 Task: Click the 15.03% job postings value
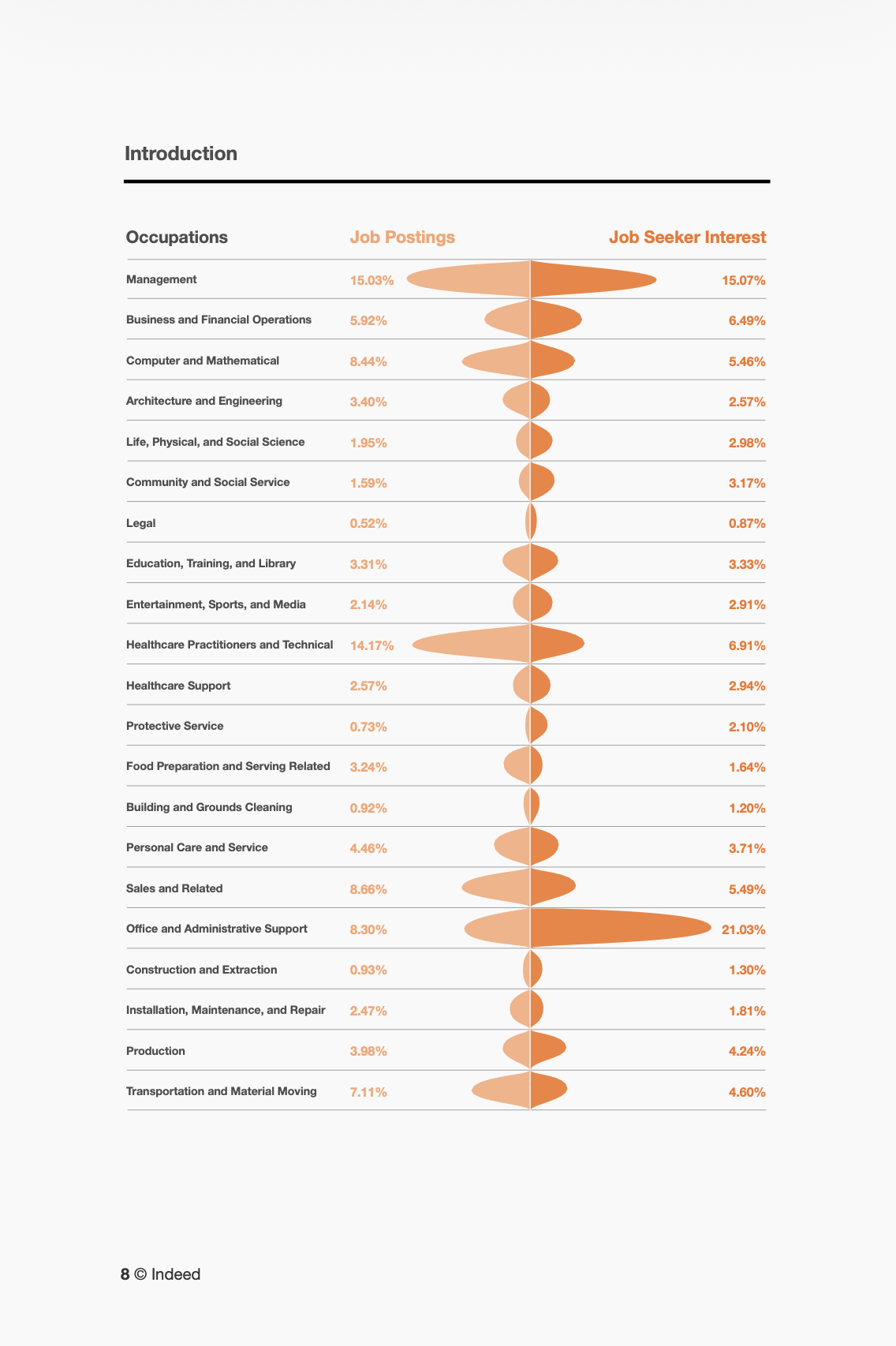click(x=371, y=281)
